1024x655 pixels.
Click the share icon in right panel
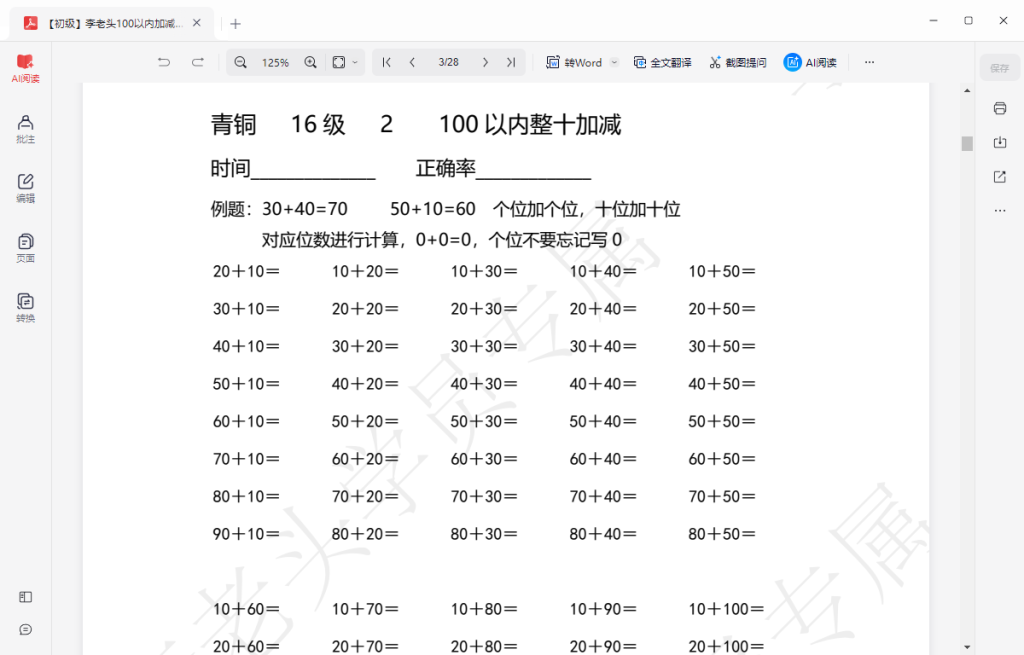point(1000,176)
